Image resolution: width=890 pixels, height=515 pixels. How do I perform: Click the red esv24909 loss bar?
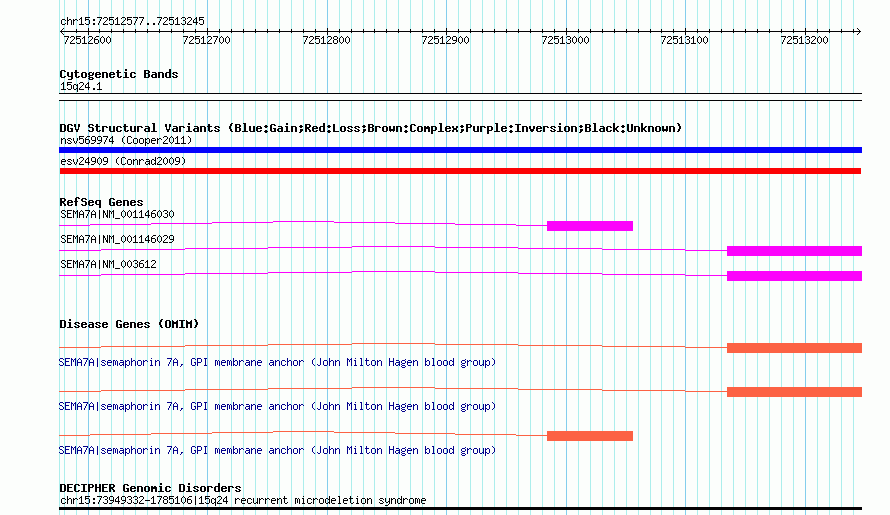pos(460,171)
